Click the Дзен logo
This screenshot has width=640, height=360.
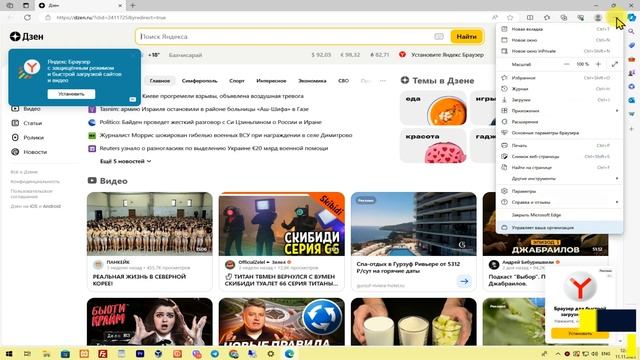click(27, 36)
